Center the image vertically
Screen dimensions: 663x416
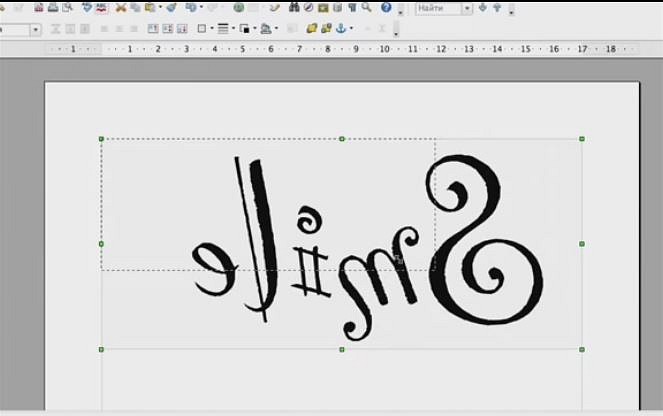pyautogui.click(x=167, y=29)
